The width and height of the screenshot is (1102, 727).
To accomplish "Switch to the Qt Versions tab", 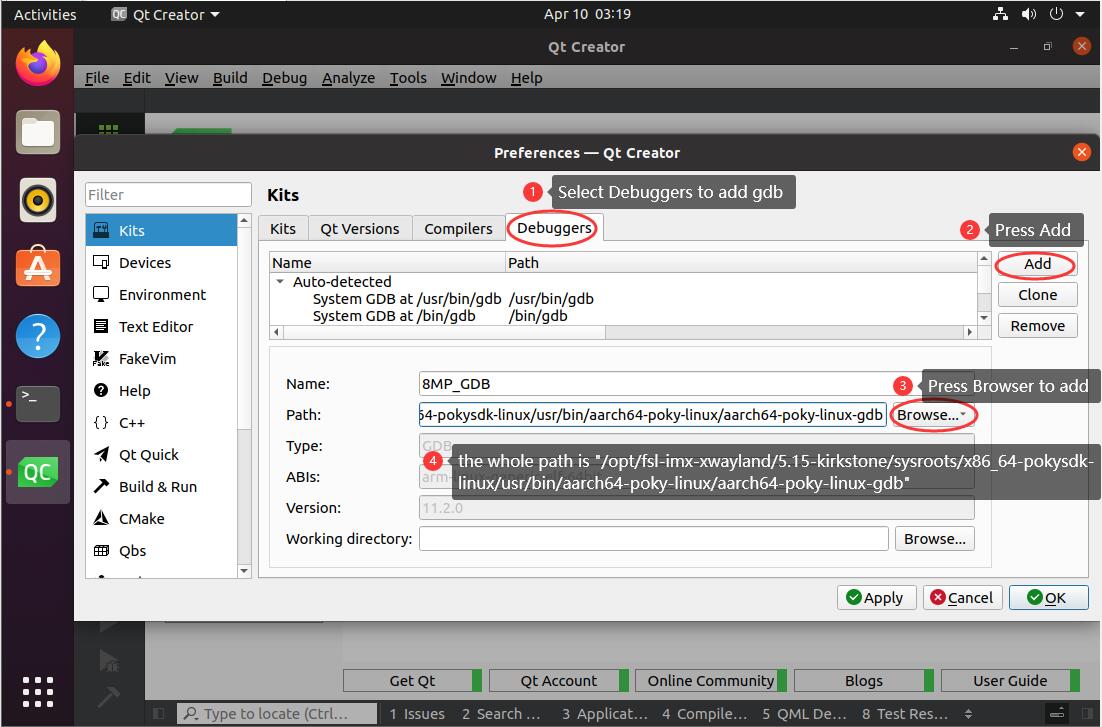I will [x=359, y=229].
